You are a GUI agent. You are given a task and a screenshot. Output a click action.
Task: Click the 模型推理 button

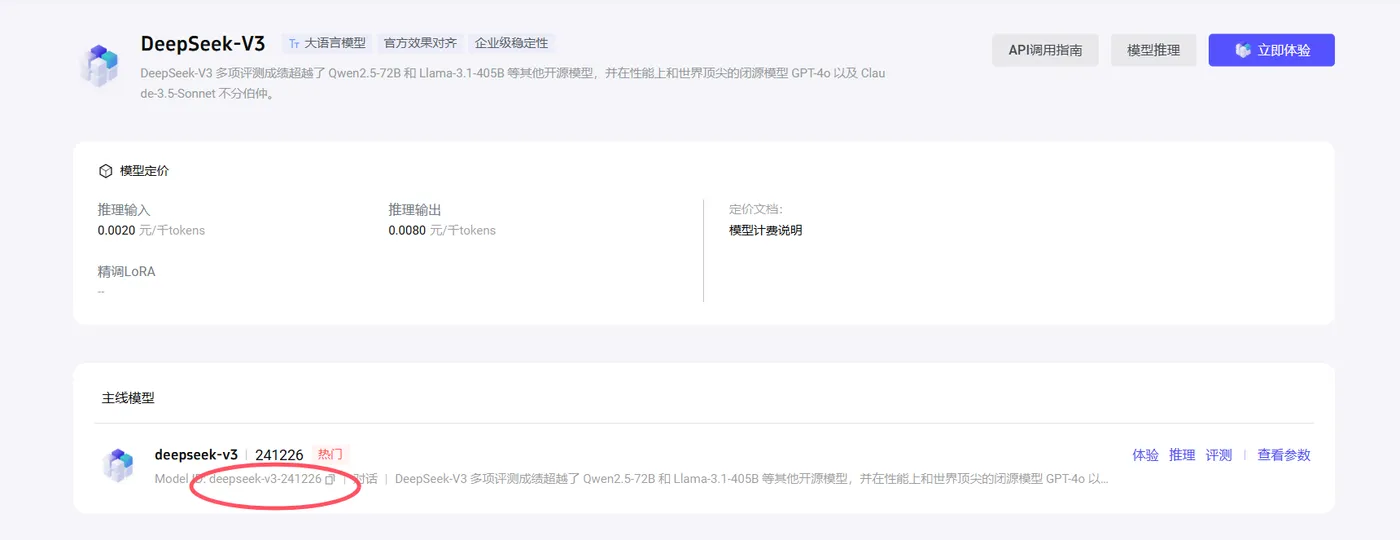[1153, 50]
